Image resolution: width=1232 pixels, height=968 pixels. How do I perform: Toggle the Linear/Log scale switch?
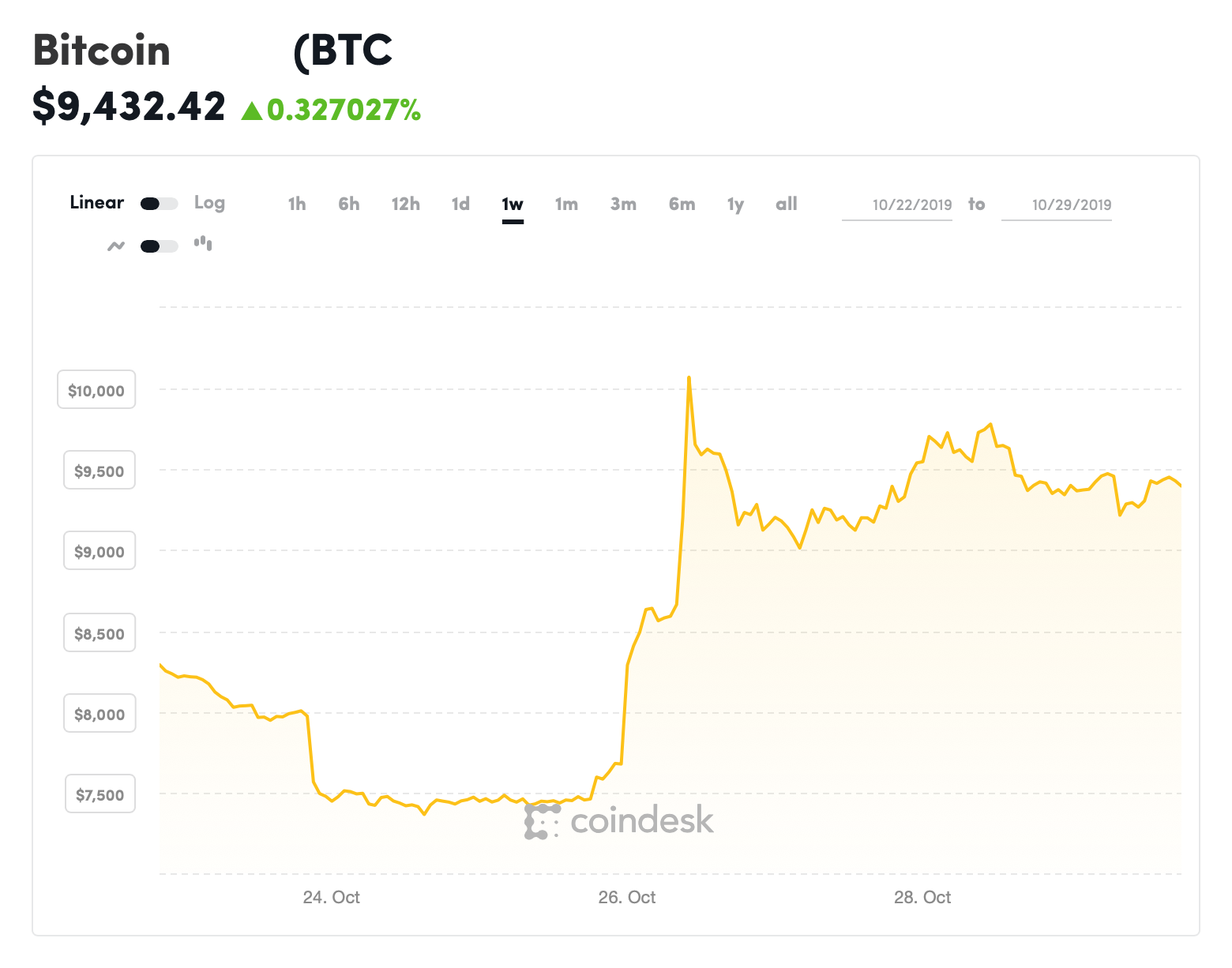tap(159, 204)
